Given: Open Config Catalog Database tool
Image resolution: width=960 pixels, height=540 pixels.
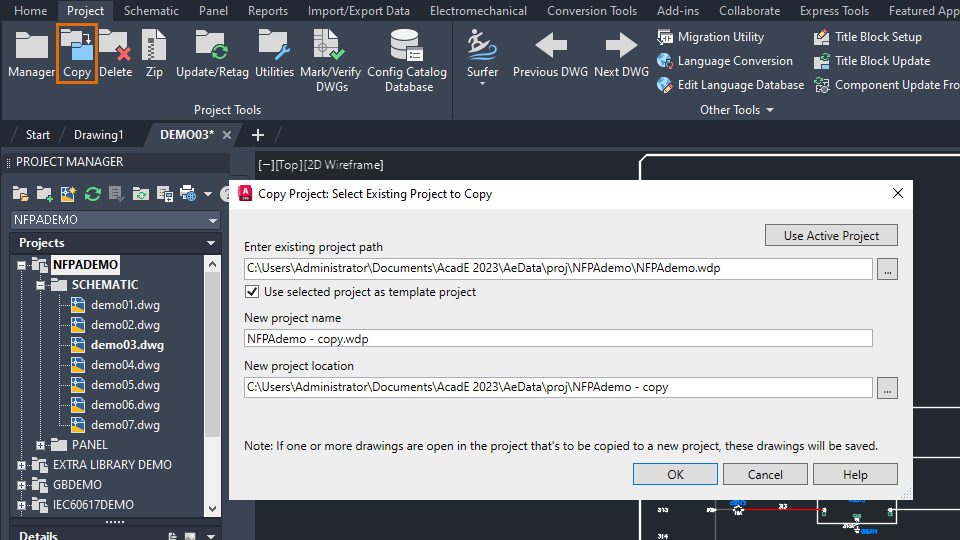Looking at the screenshot, I should coord(407,61).
